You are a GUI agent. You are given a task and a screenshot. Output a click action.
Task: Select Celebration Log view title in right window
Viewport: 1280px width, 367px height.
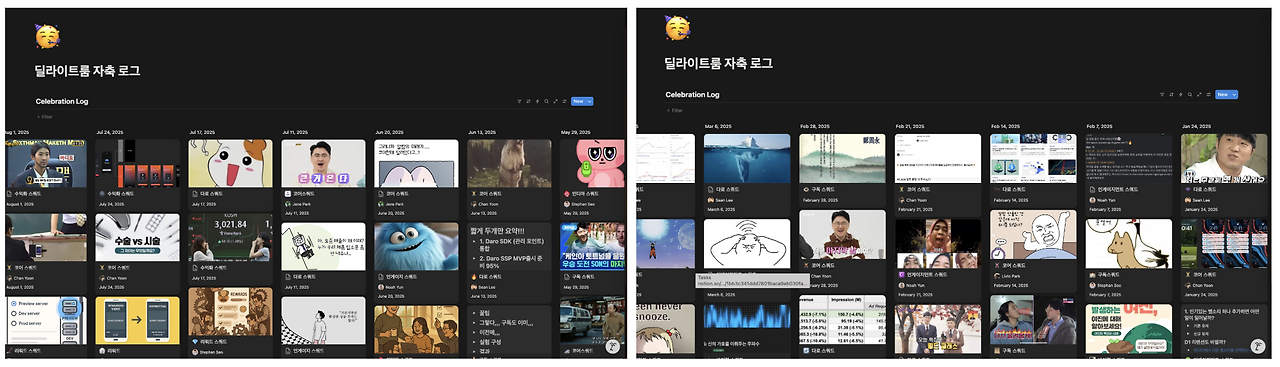click(x=692, y=94)
